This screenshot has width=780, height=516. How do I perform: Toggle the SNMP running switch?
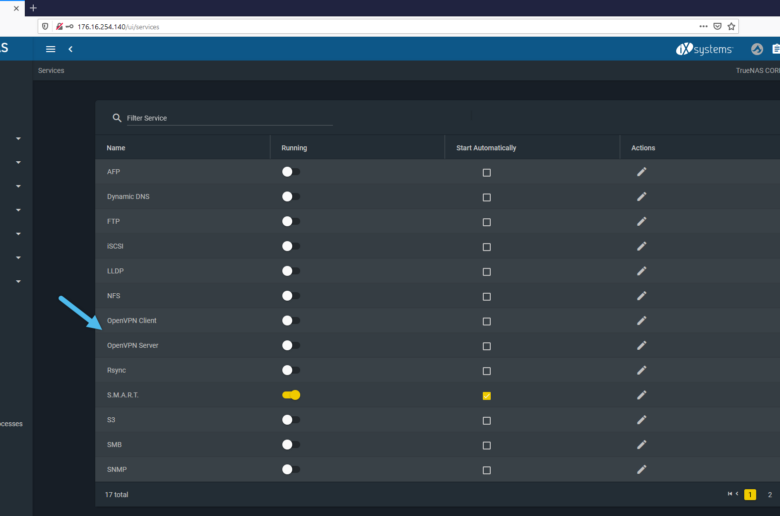point(291,469)
